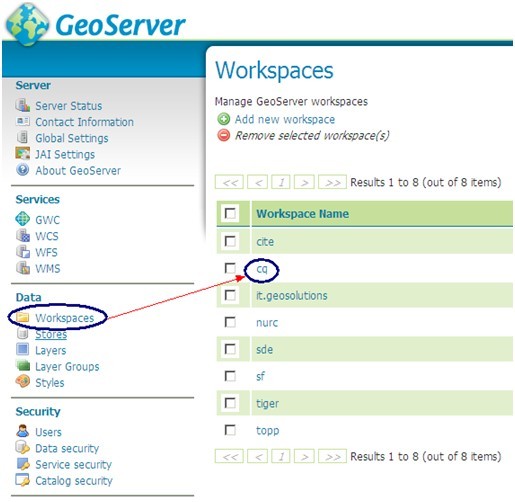Viewport: 515px width, 502px height.
Task: Open the tiger workspace link
Action: [267, 403]
